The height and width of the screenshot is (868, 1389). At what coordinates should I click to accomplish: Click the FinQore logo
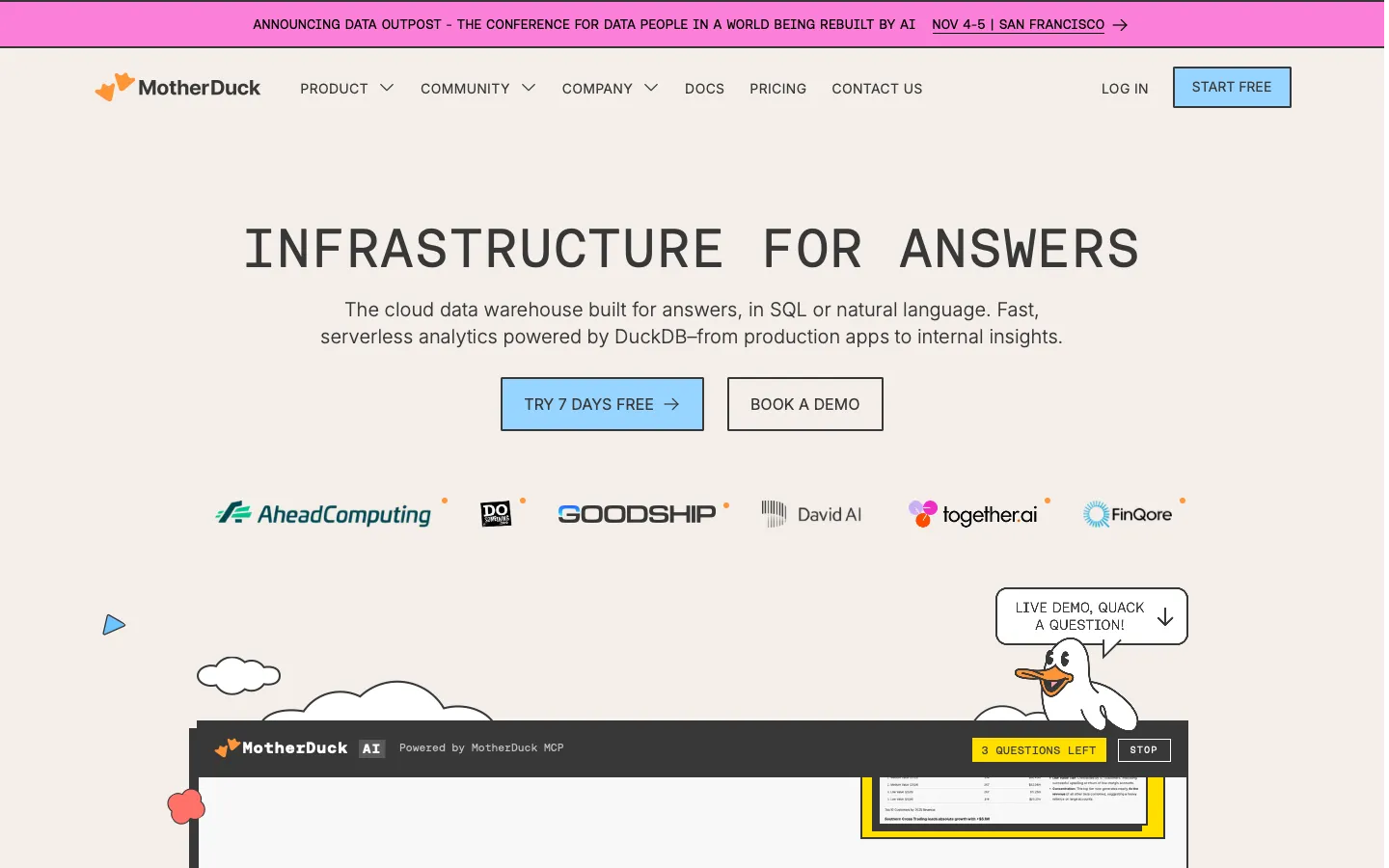coord(1128,514)
